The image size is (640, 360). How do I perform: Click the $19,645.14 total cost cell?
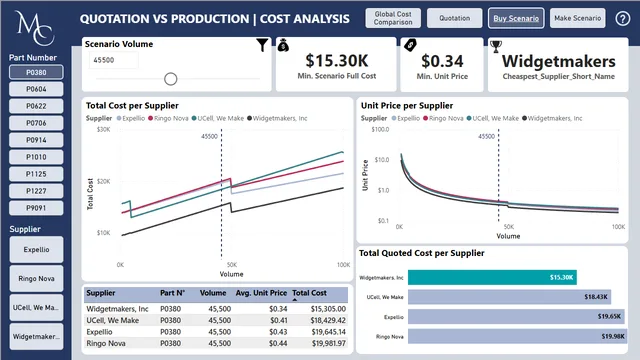click(328, 332)
